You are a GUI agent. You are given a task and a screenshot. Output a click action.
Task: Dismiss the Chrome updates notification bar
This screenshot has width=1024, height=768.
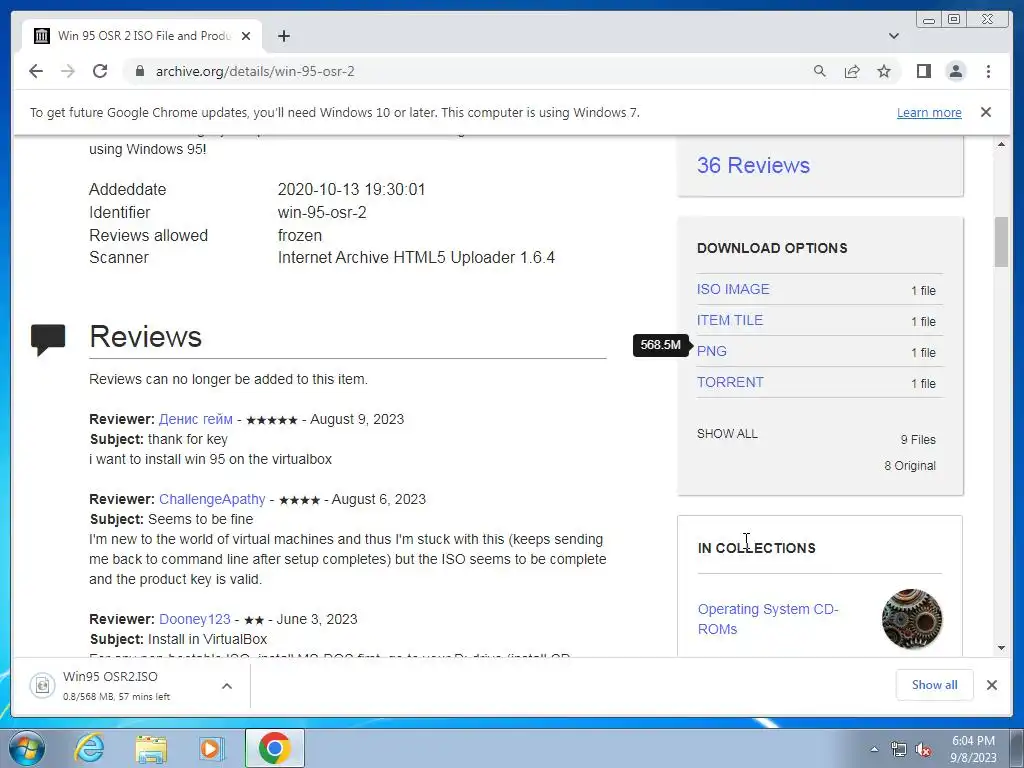coord(985,112)
